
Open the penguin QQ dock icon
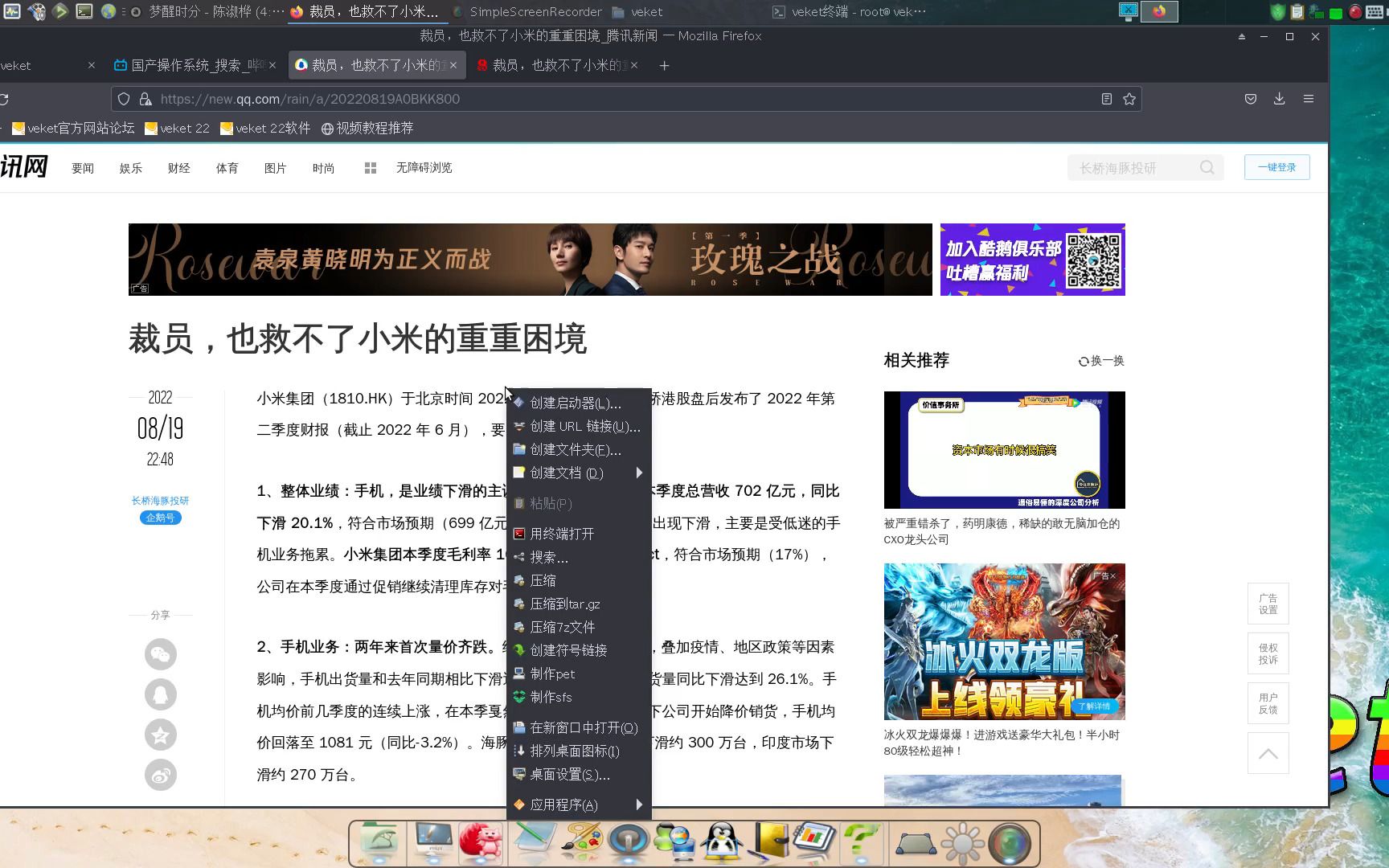[x=720, y=843]
